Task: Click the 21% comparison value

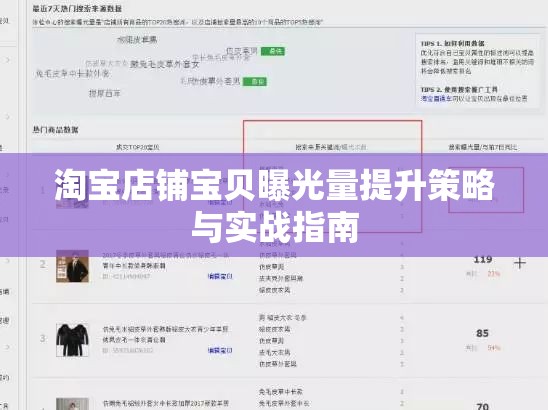Action: click(x=494, y=274)
